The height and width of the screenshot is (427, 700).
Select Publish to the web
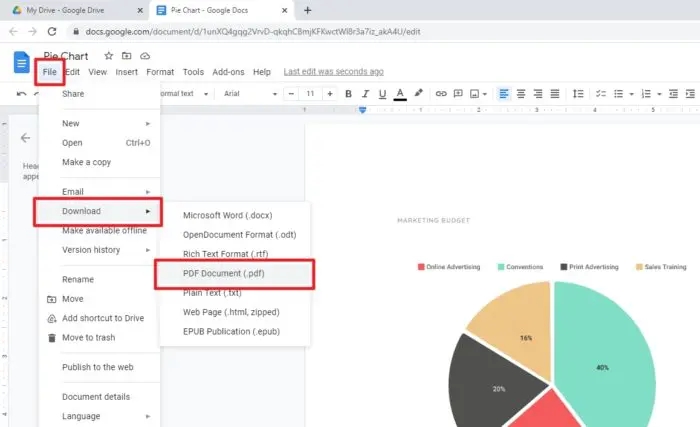pyautogui.click(x=99, y=367)
